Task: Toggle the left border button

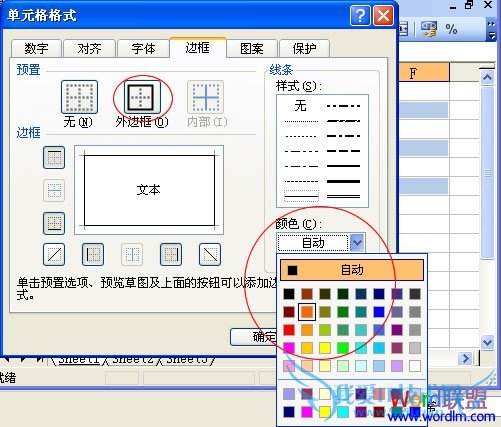Action: [x=93, y=255]
